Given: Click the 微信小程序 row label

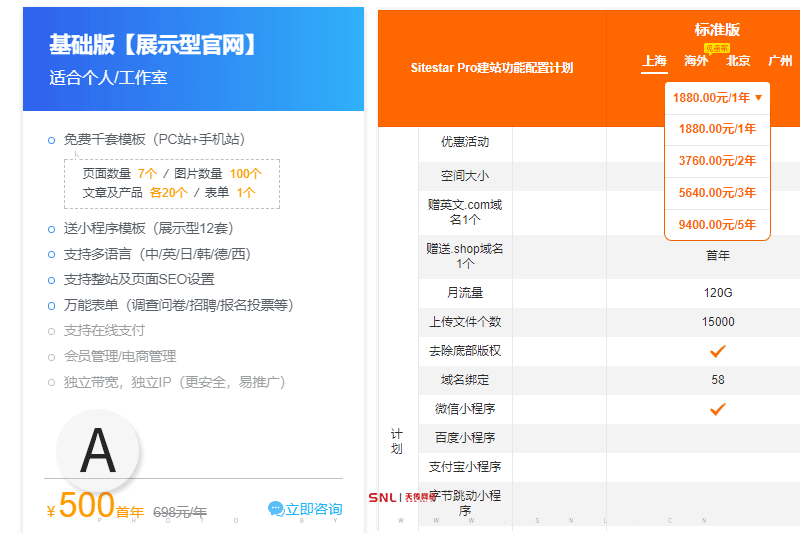Looking at the screenshot, I should (x=465, y=409).
